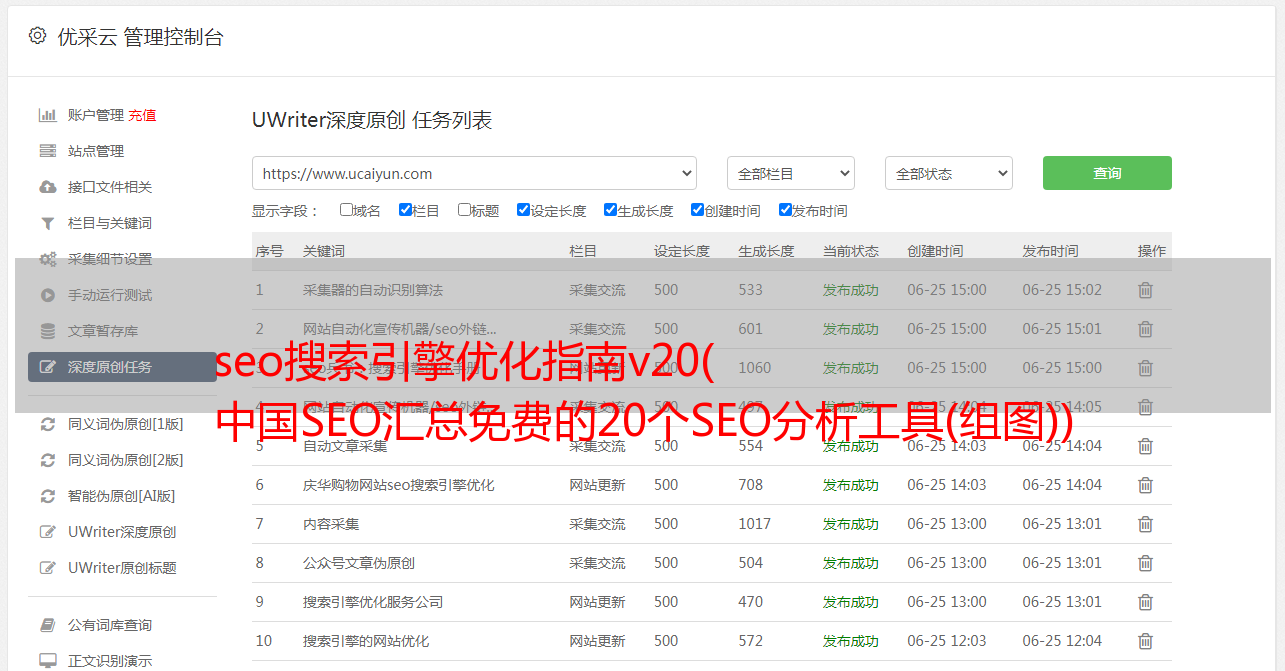Toggle the 标题 field checkbox
1285x671 pixels.
(464, 210)
